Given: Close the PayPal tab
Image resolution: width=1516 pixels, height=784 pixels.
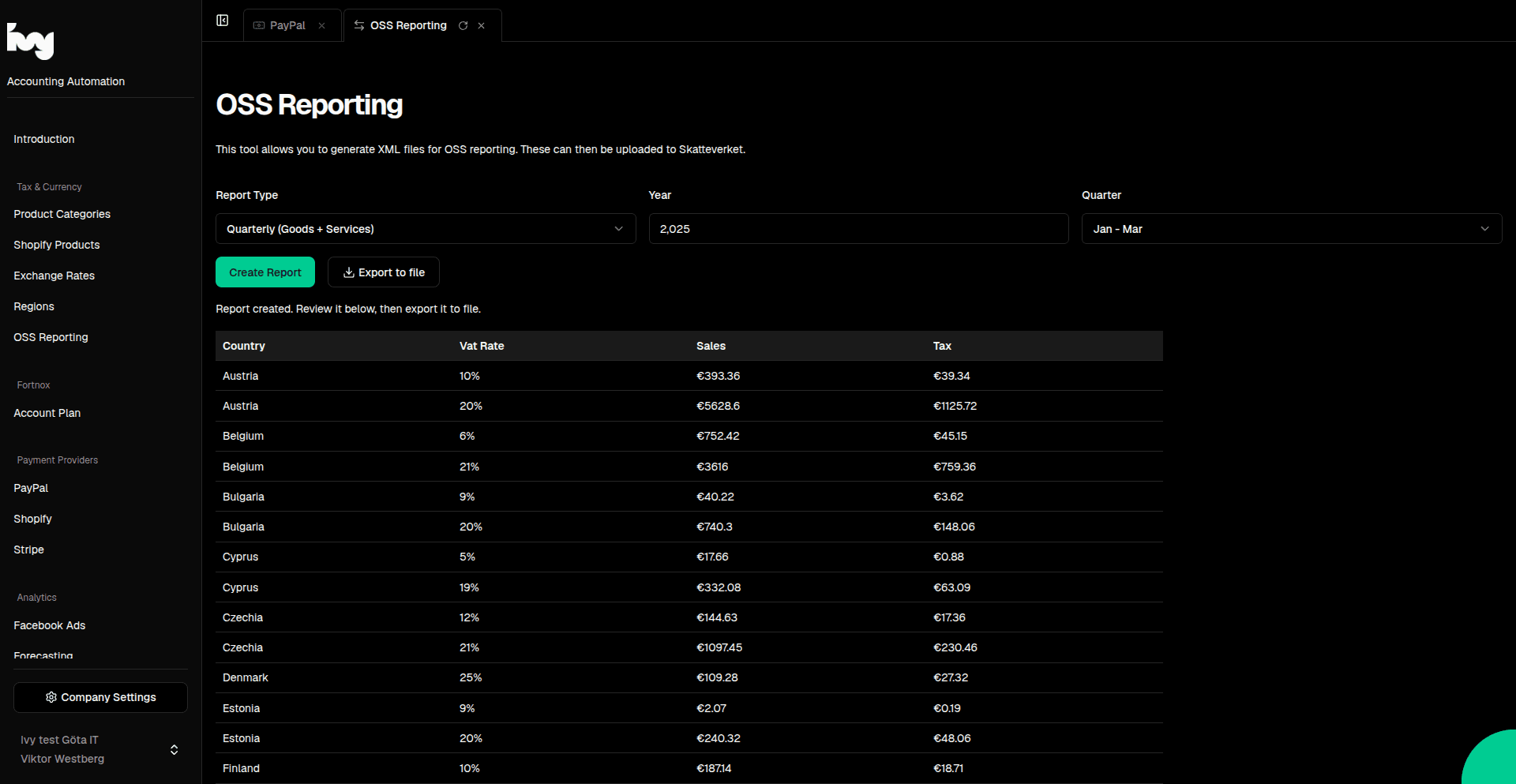Looking at the screenshot, I should pos(322,26).
